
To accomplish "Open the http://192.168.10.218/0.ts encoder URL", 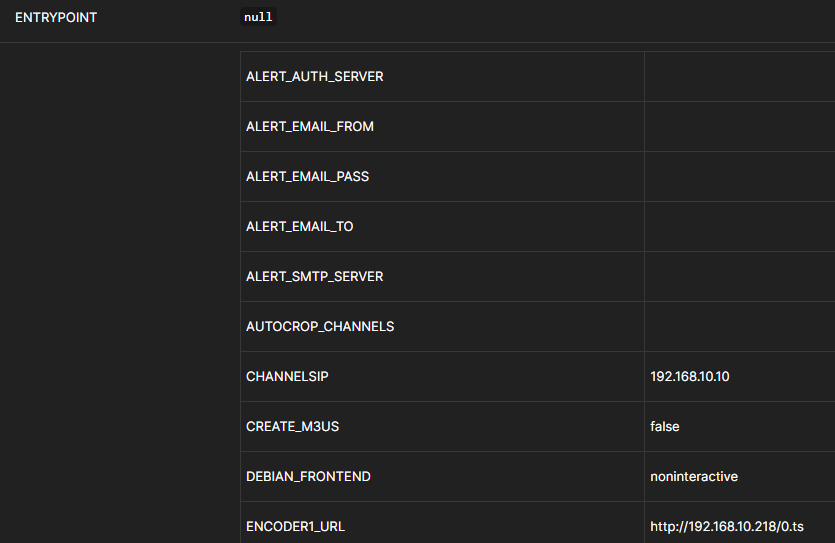I will pyautogui.click(x=727, y=527).
